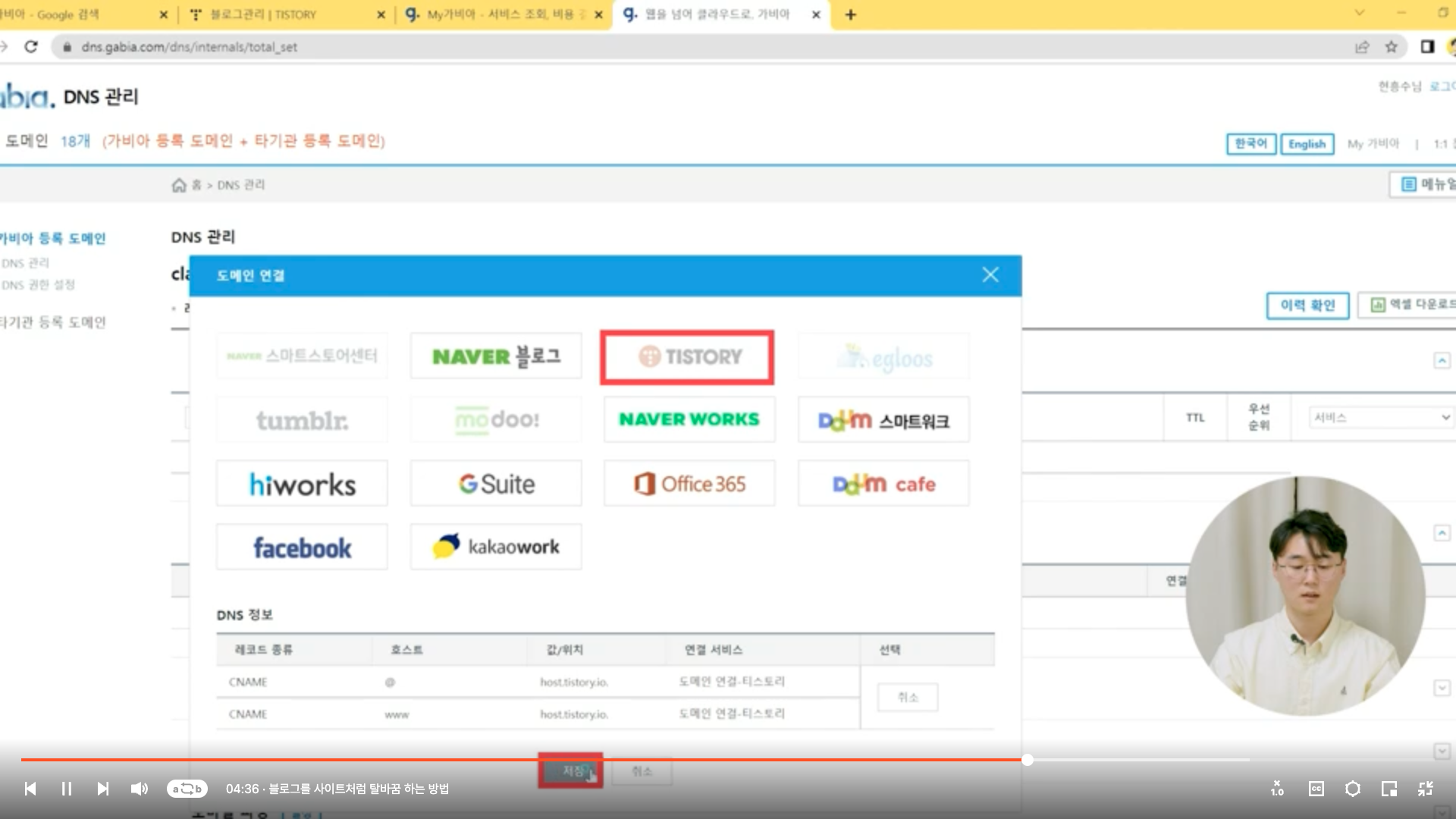Switch to picture-in-picture mode
1456x819 pixels.
click(1389, 789)
